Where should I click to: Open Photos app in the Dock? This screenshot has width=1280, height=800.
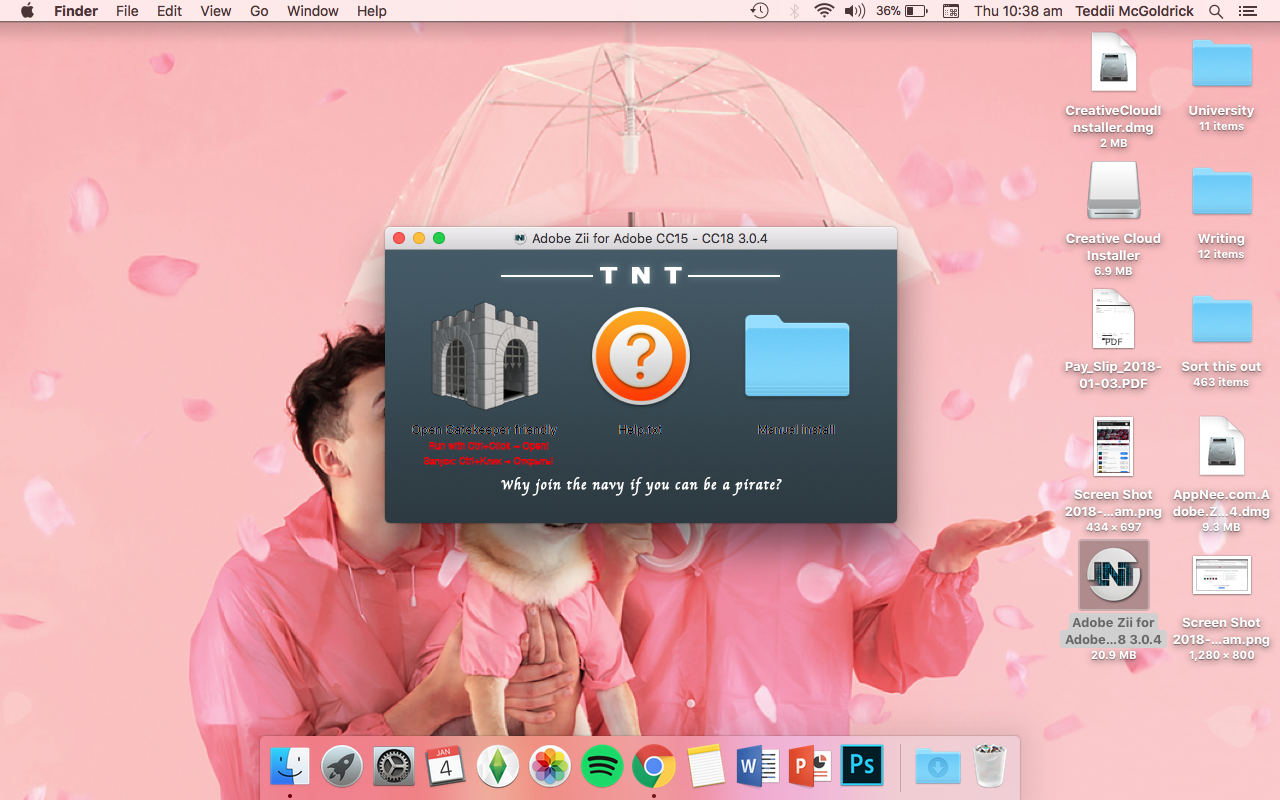[x=549, y=767]
